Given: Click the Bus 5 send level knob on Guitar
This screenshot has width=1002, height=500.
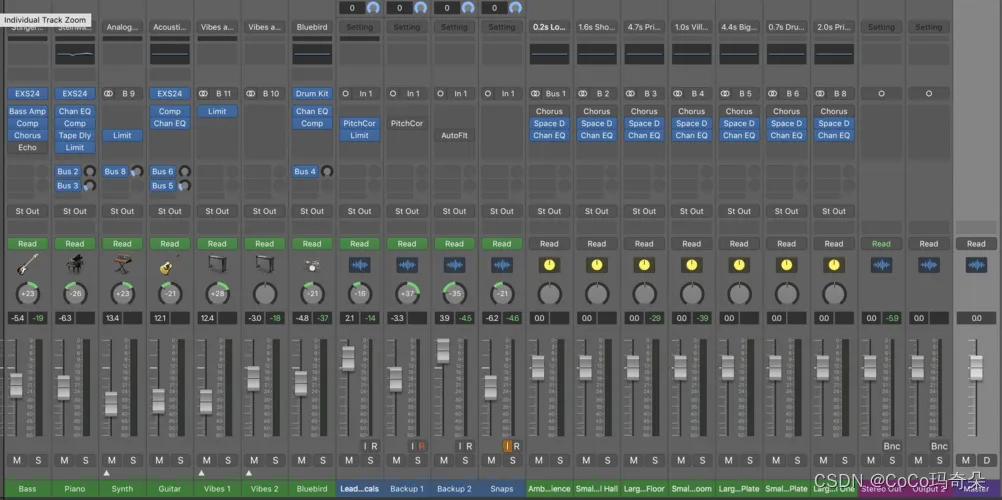Looking at the screenshot, I should pos(185,185).
